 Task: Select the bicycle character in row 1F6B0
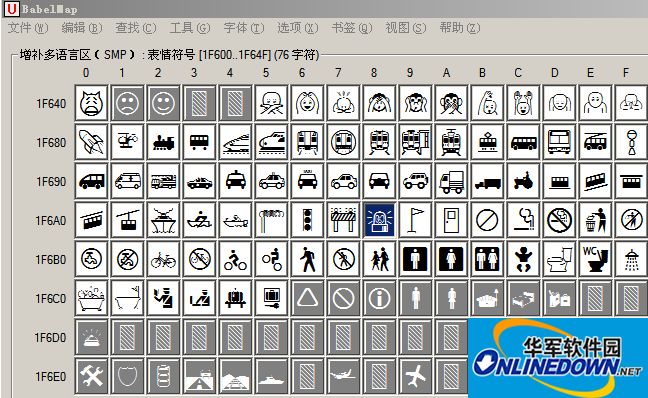pos(163,260)
